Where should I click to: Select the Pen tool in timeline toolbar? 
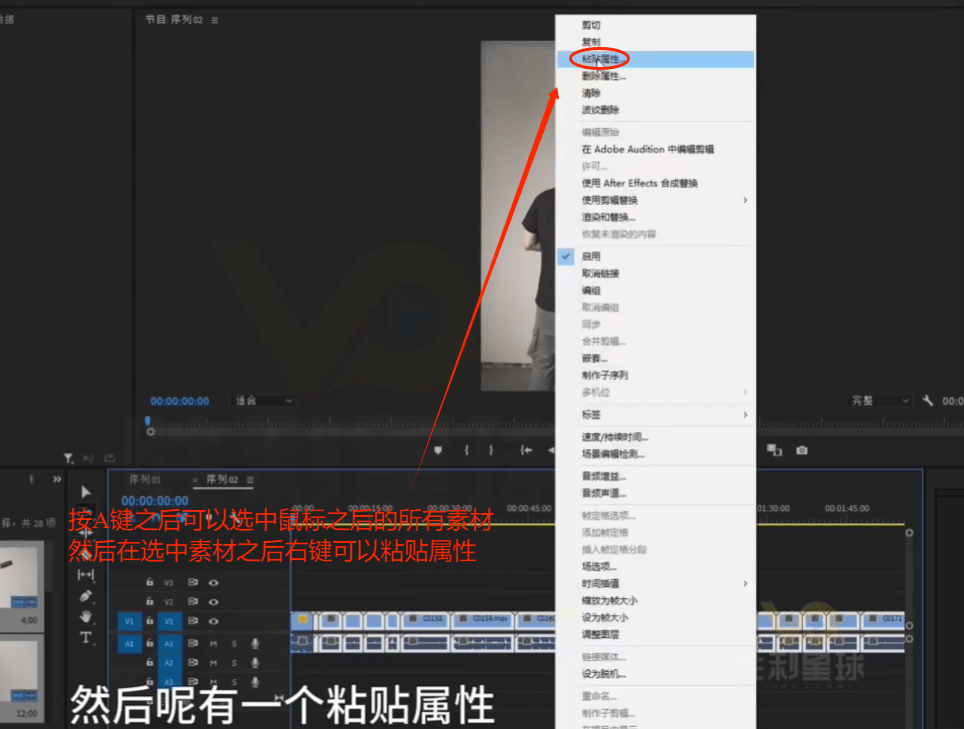86,596
